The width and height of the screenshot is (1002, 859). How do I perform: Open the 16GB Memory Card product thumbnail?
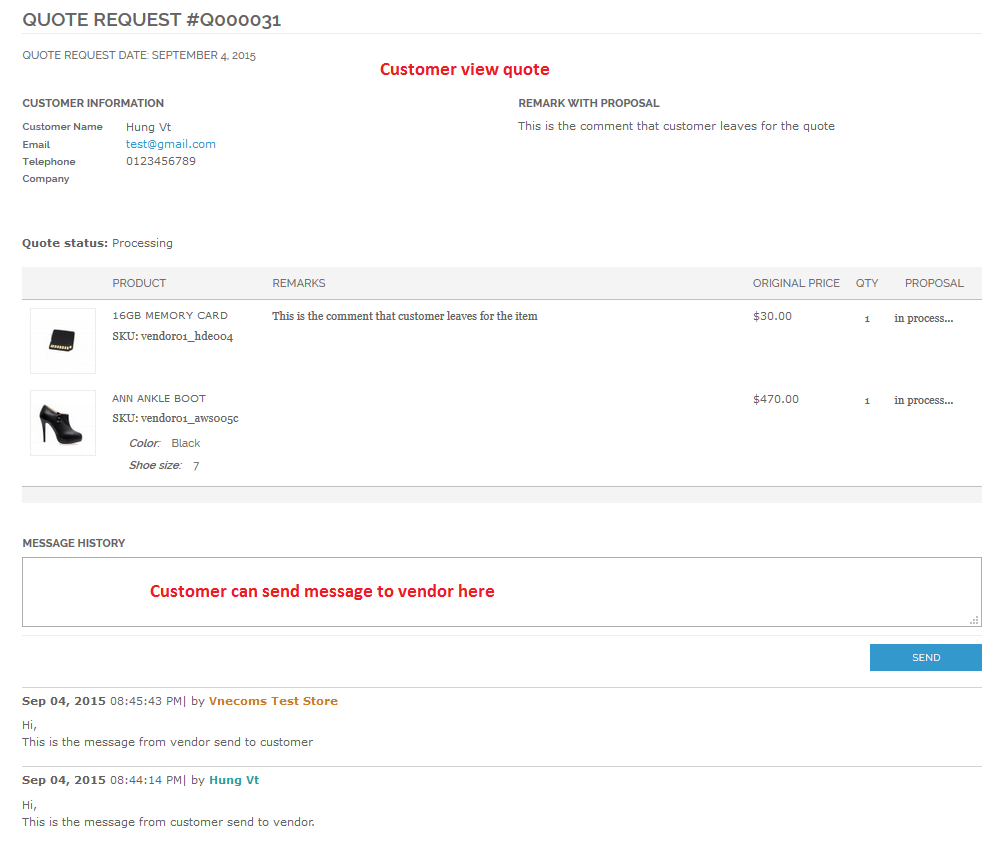coord(62,340)
